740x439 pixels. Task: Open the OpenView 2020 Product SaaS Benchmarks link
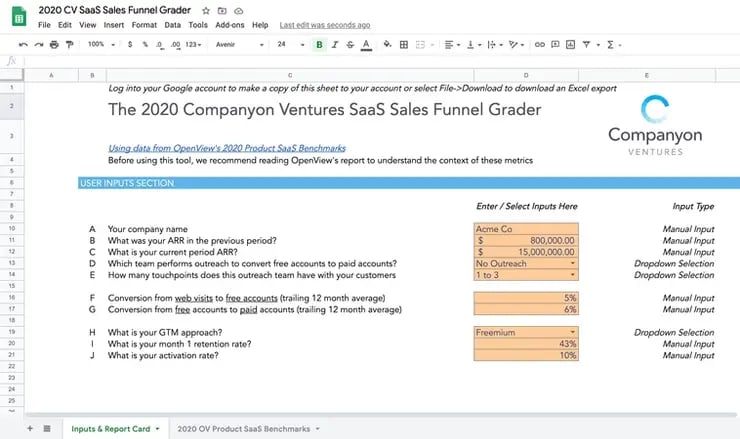pyautogui.click(x=227, y=148)
